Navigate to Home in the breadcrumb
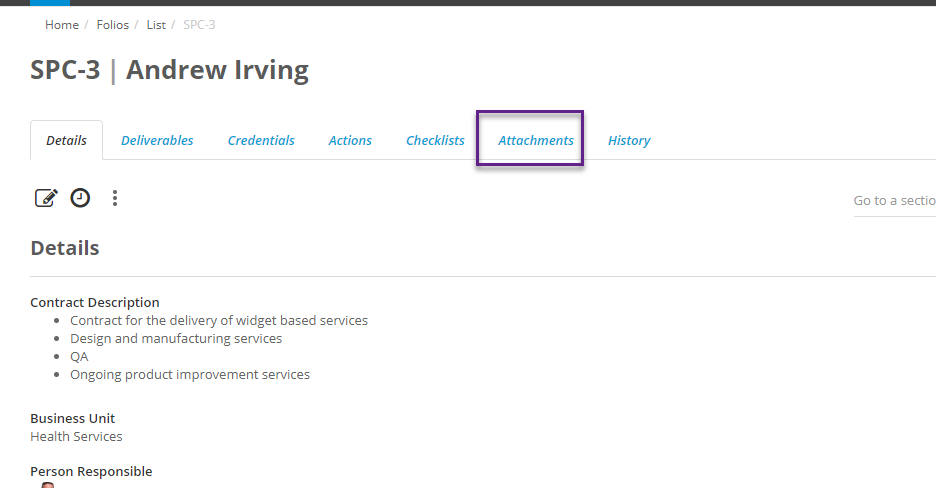This screenshot has height=488, width=936. pos(62,25)
